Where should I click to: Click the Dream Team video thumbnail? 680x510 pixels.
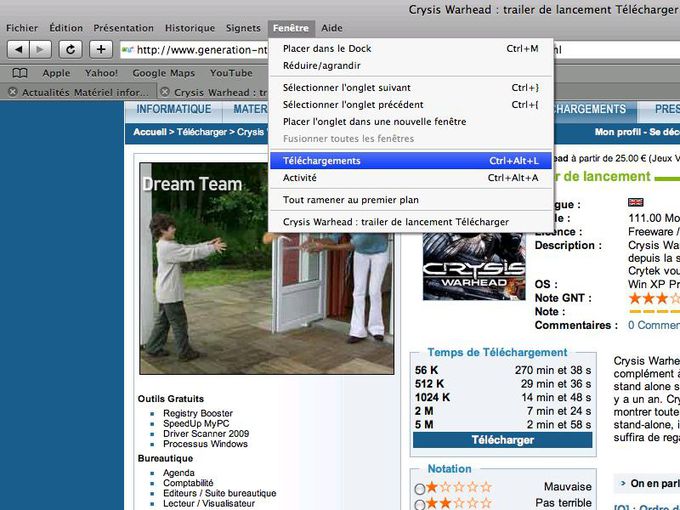click(x=266, y=268)
